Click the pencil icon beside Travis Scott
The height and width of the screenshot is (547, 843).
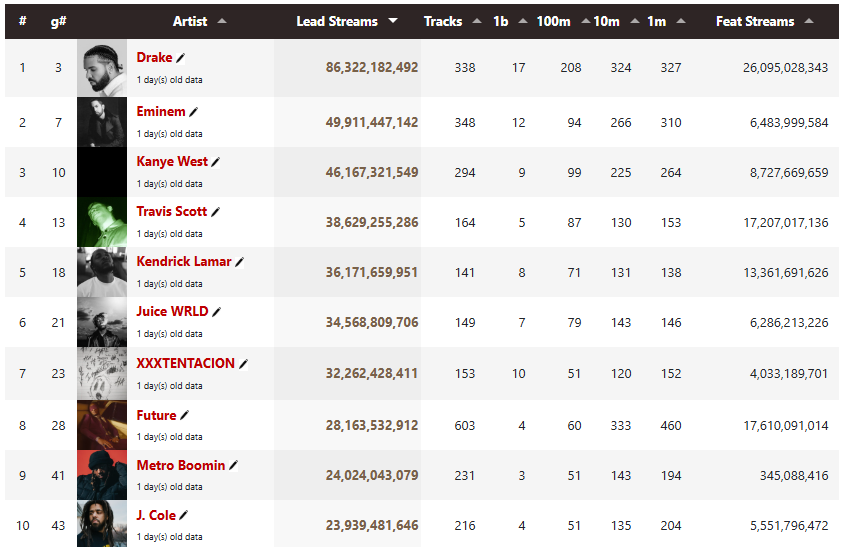tap(215, 212)
